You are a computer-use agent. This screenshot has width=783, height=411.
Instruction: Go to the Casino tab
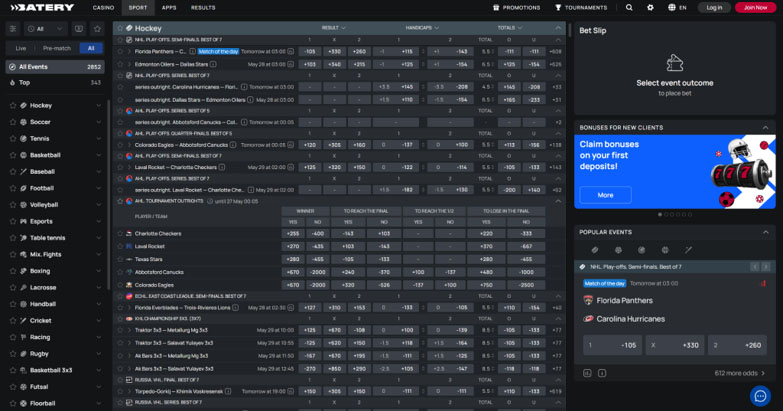coord(103,7)
